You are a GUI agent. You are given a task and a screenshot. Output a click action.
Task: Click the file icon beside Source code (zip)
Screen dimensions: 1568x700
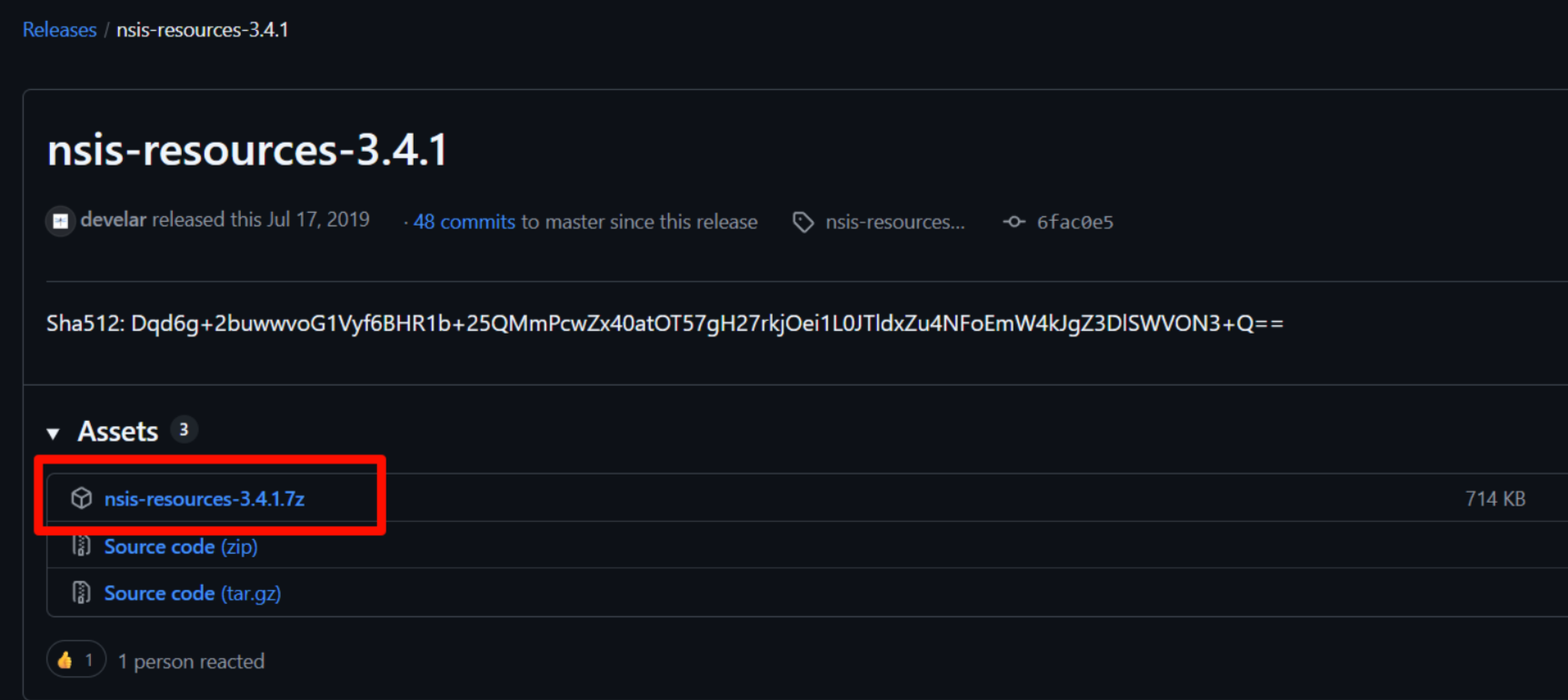tap(82, 546)
